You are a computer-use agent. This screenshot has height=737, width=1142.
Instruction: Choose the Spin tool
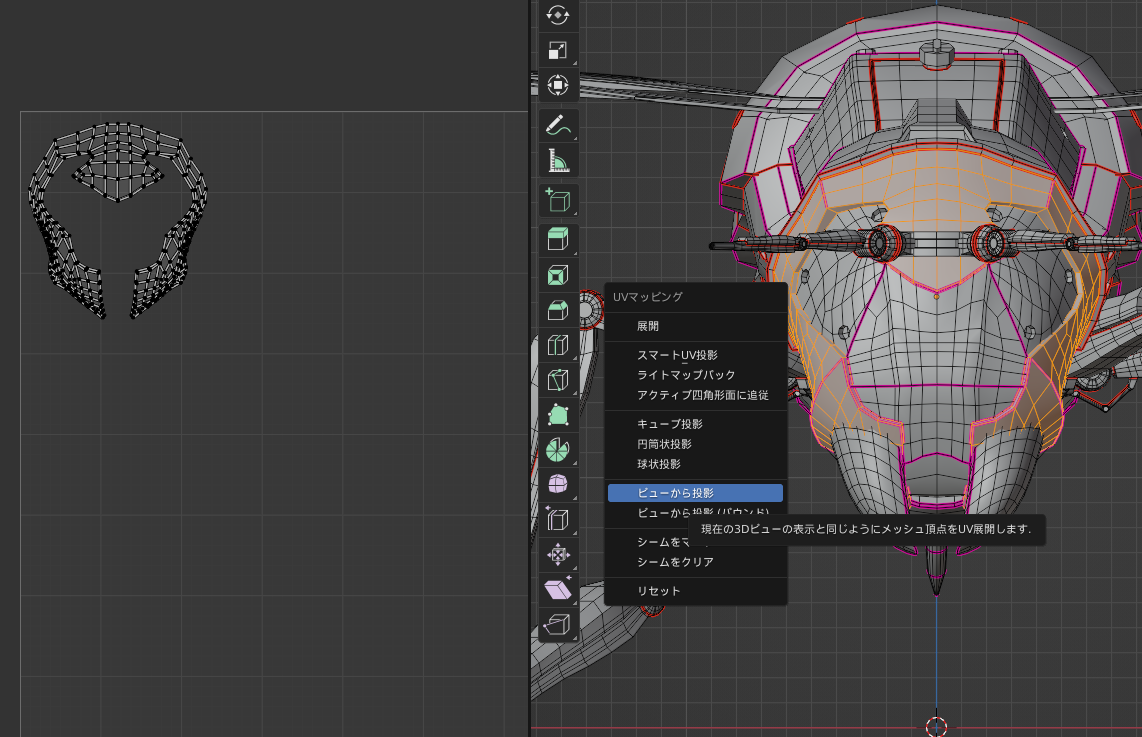click(558, 449)
